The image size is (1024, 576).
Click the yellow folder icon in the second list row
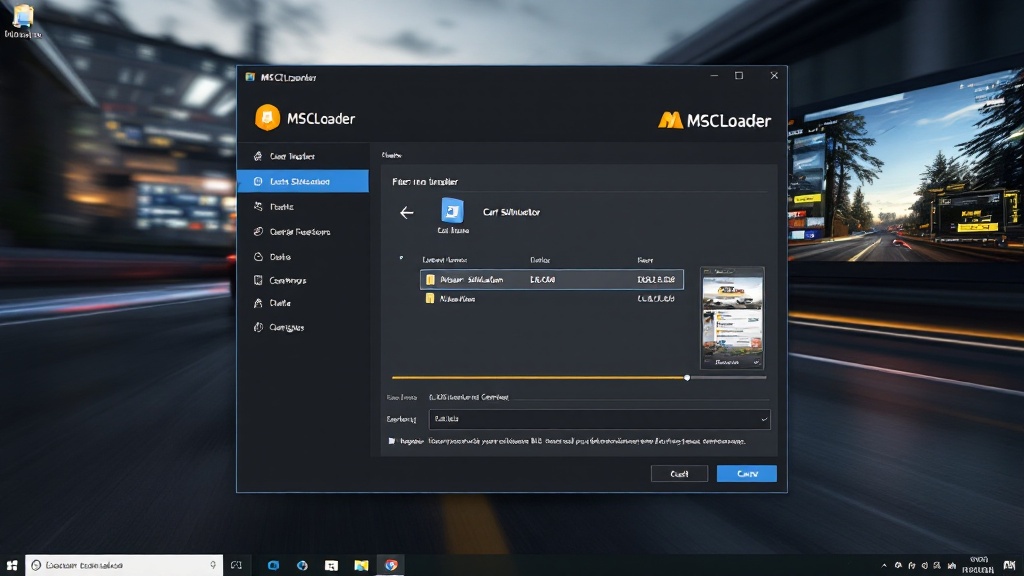pyautogui.click(x=430, y=298)
